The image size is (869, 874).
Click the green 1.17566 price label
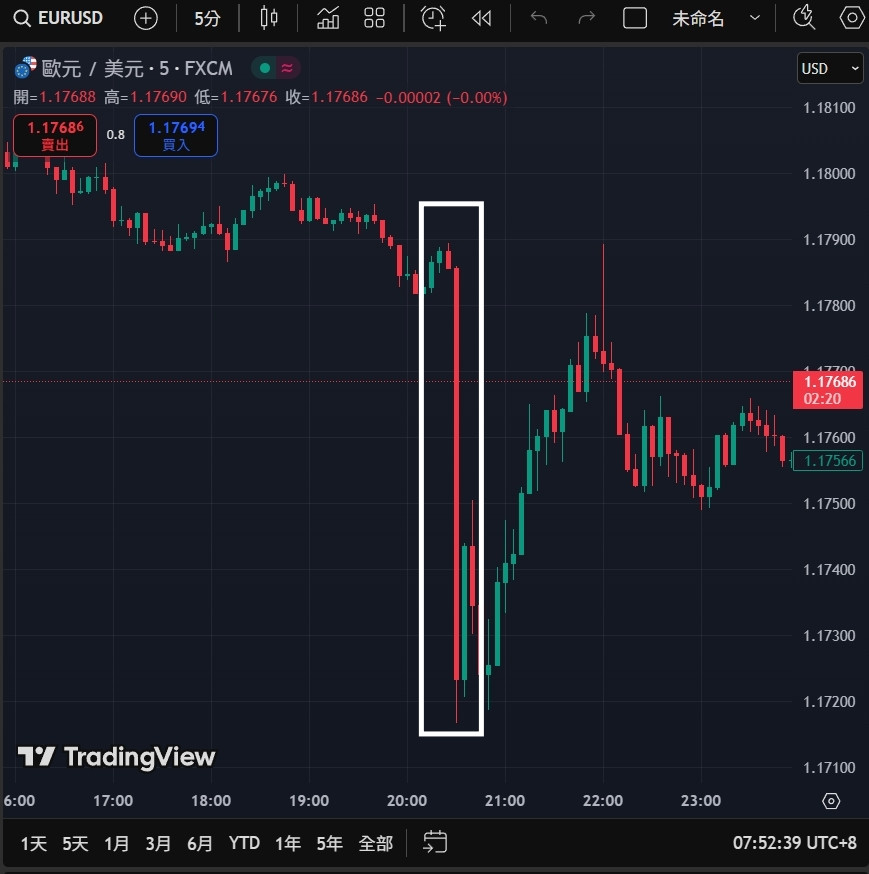(x=828, y=460)
